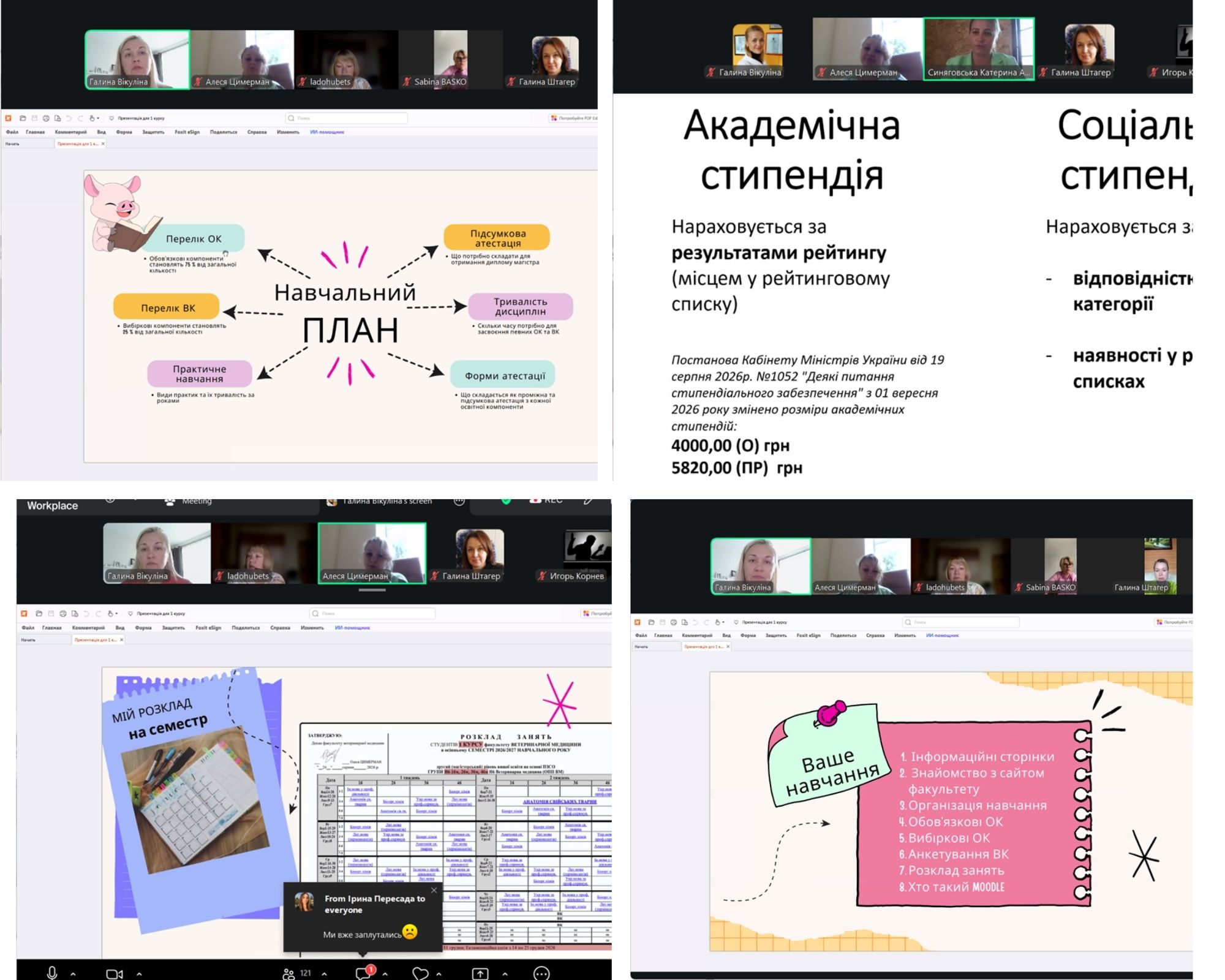Expand the arrow next to the microphone icon
The image size is (1225, 980).
(x=73, y=973)
